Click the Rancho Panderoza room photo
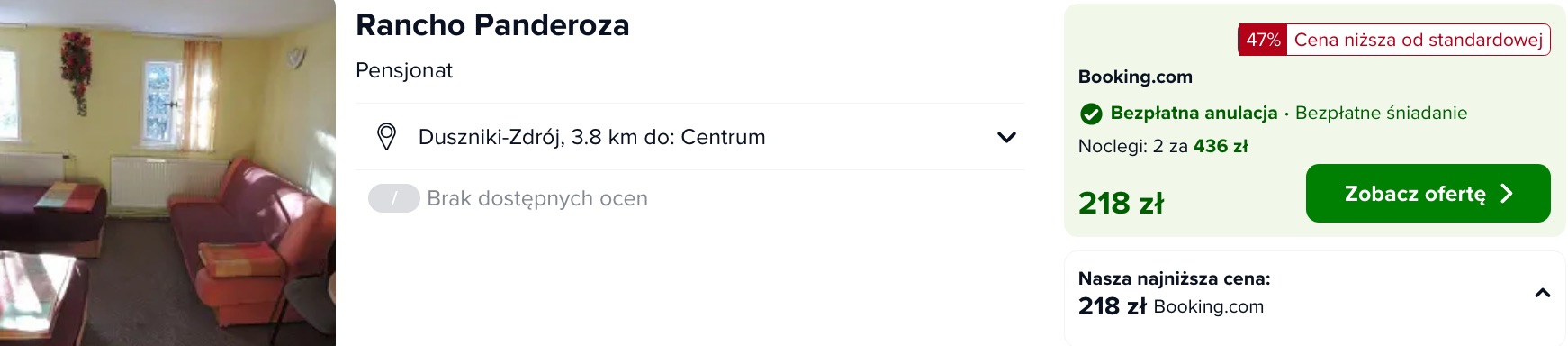The image size is (1568, 346). coord(167,173)
